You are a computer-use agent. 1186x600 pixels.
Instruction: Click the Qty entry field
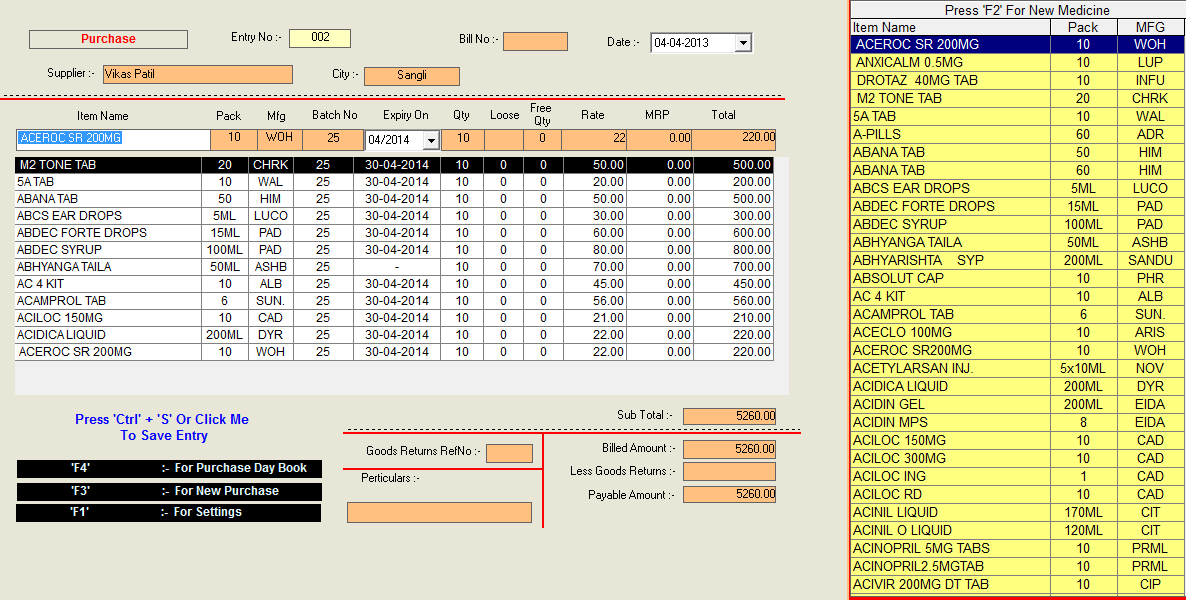coord(463,139)
